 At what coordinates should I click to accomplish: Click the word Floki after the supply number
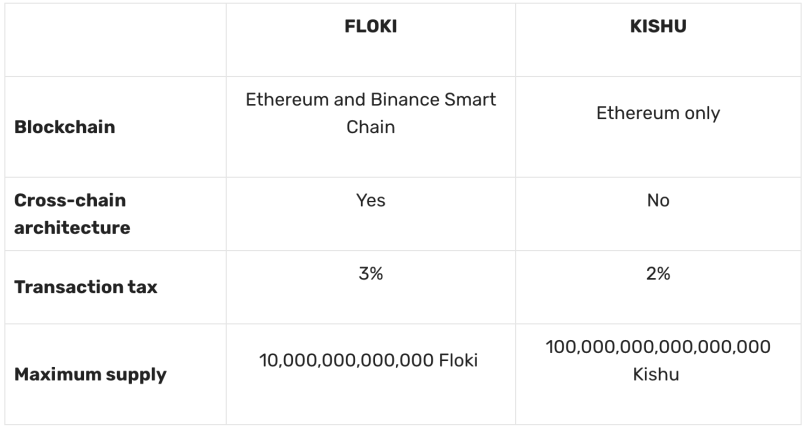[x=458, y=360]
